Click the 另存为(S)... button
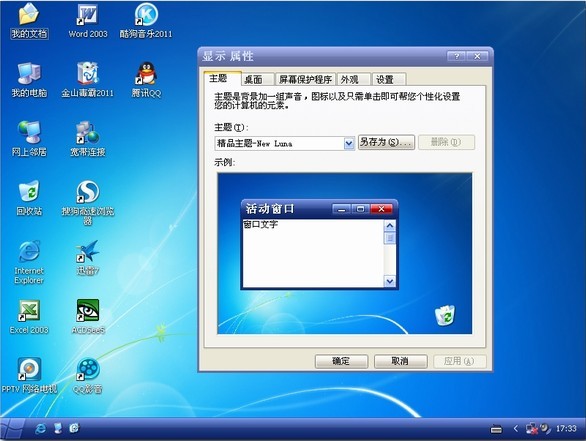 pos(386,142)
